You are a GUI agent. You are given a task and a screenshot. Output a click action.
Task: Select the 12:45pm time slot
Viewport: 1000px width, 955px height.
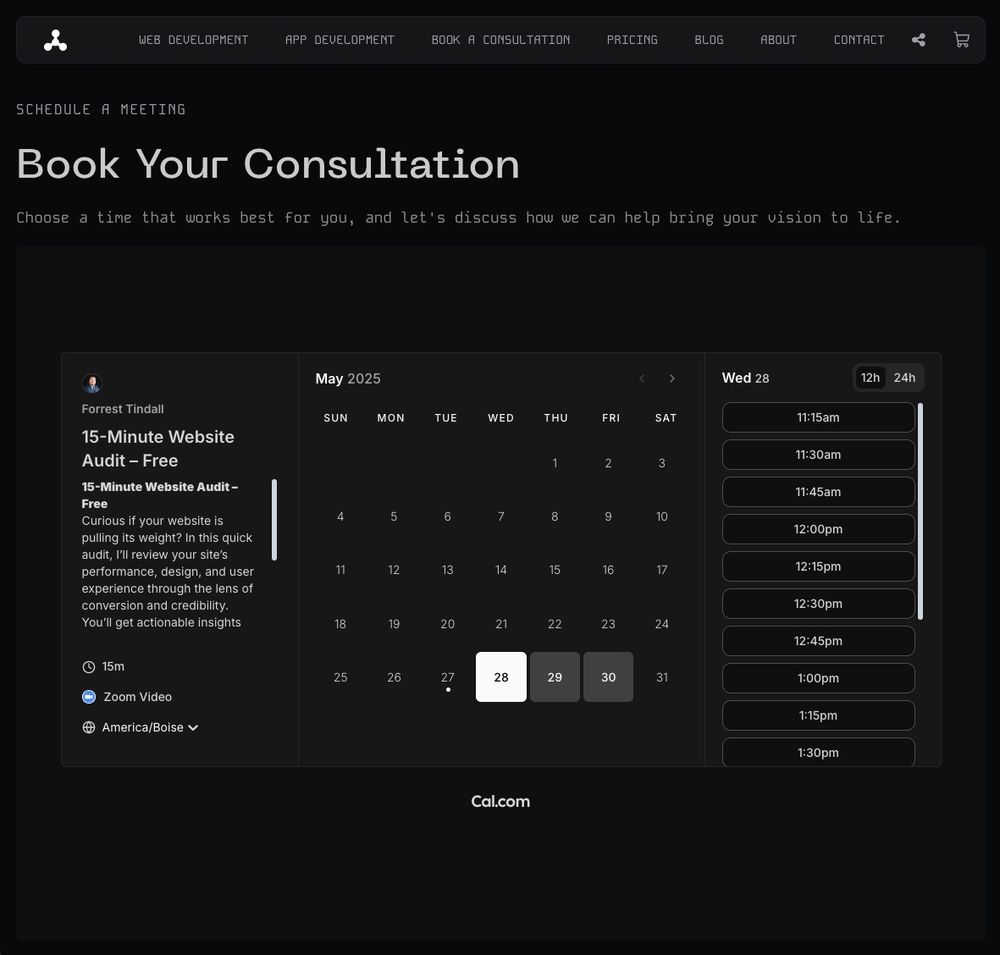coord(818,641)
